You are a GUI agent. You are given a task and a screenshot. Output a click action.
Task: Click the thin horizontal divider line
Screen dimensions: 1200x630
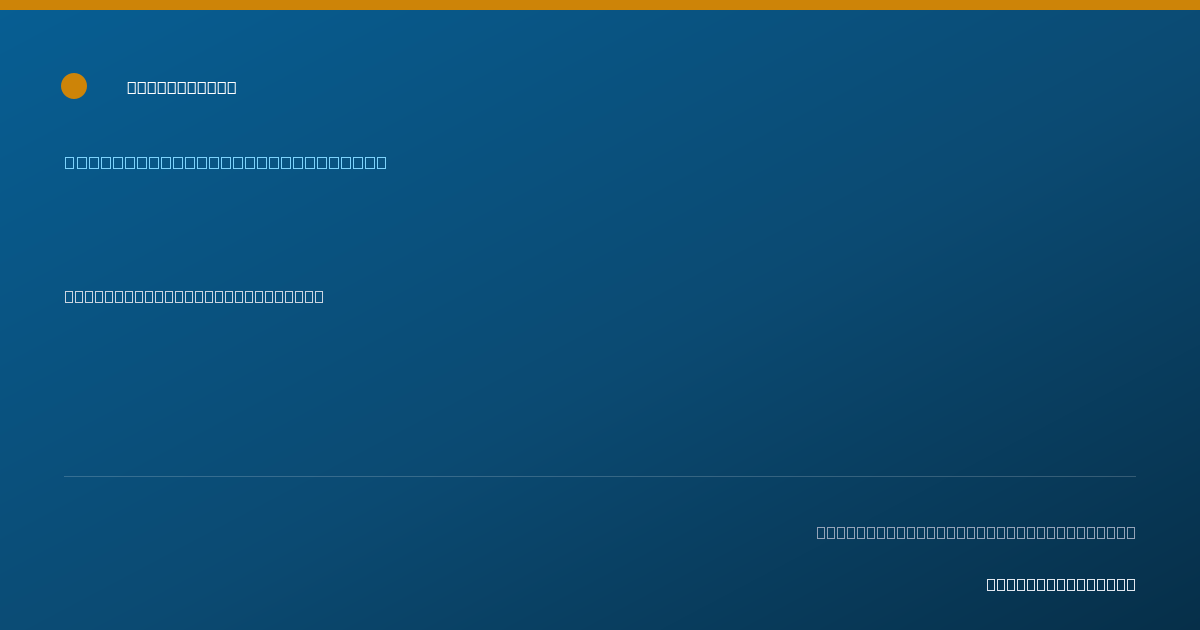click(600, 476)
